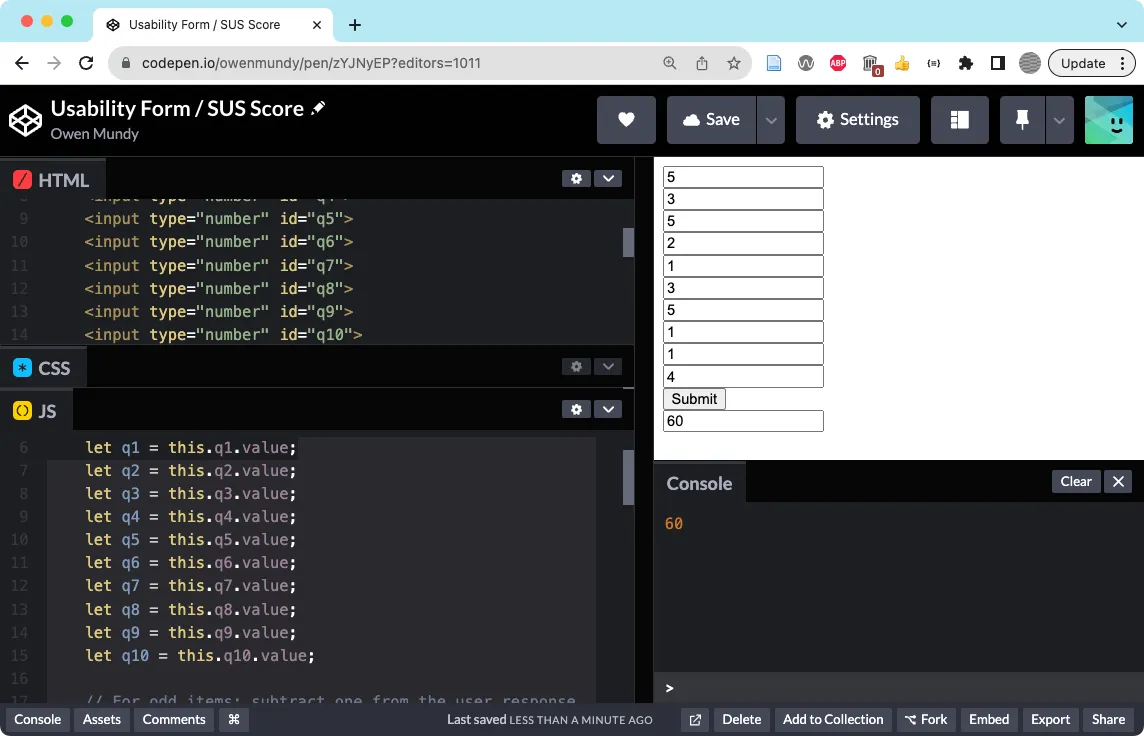Expand the HTML editor chevron menu

608,179
